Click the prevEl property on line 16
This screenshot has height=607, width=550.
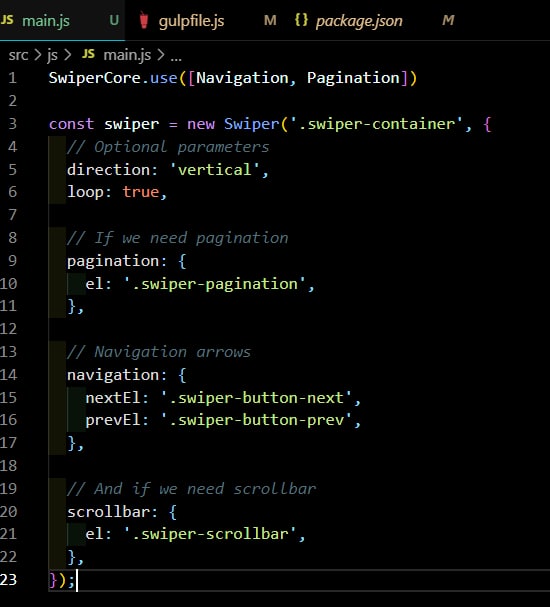[x=113, y=420]
